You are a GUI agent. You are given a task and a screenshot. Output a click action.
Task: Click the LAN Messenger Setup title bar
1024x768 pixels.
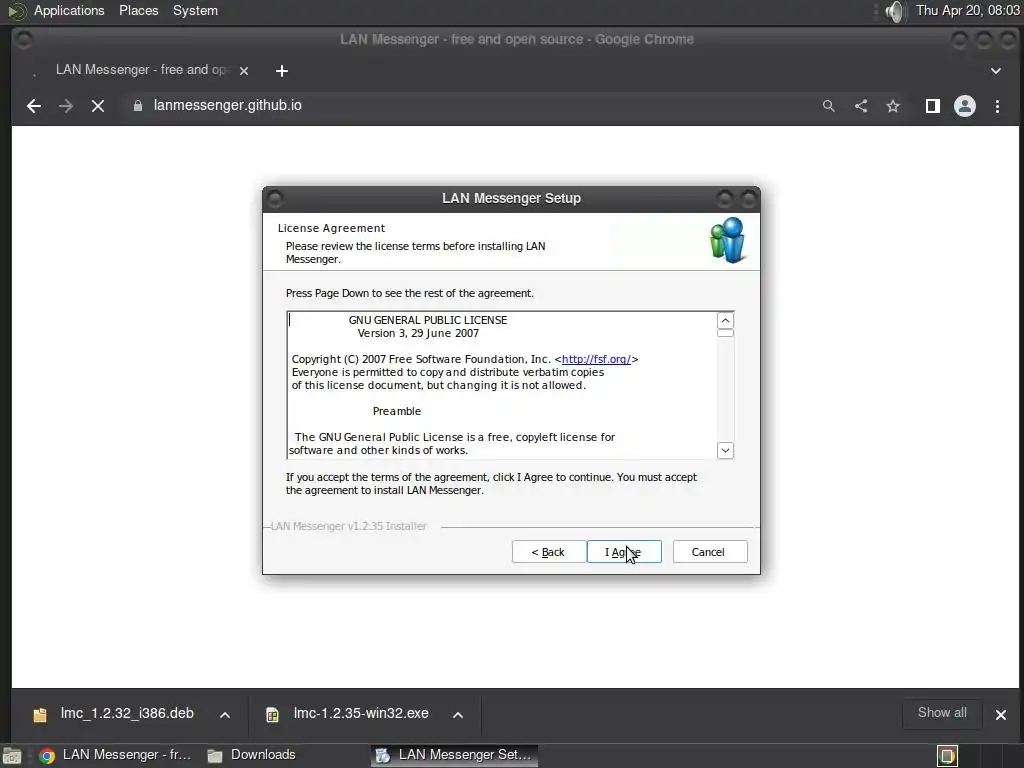(511, 199)
